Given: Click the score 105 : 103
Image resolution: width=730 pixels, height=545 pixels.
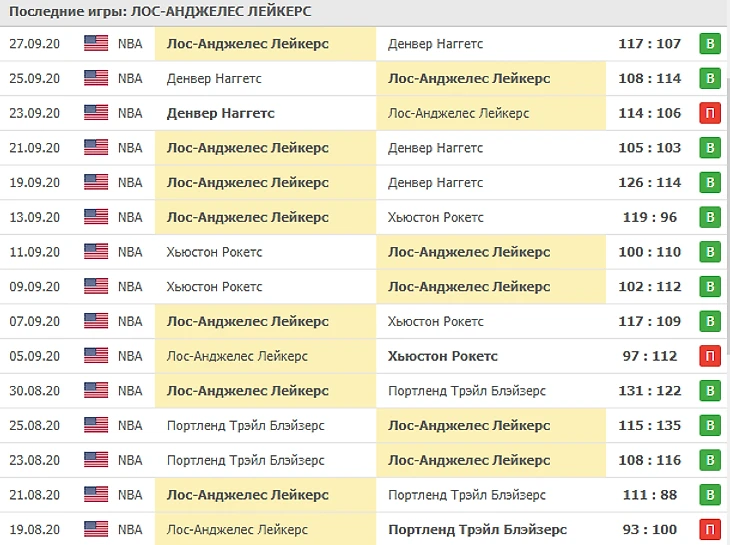Looking at the screenshot, I should pyautogui.click(x=649, y=148).
